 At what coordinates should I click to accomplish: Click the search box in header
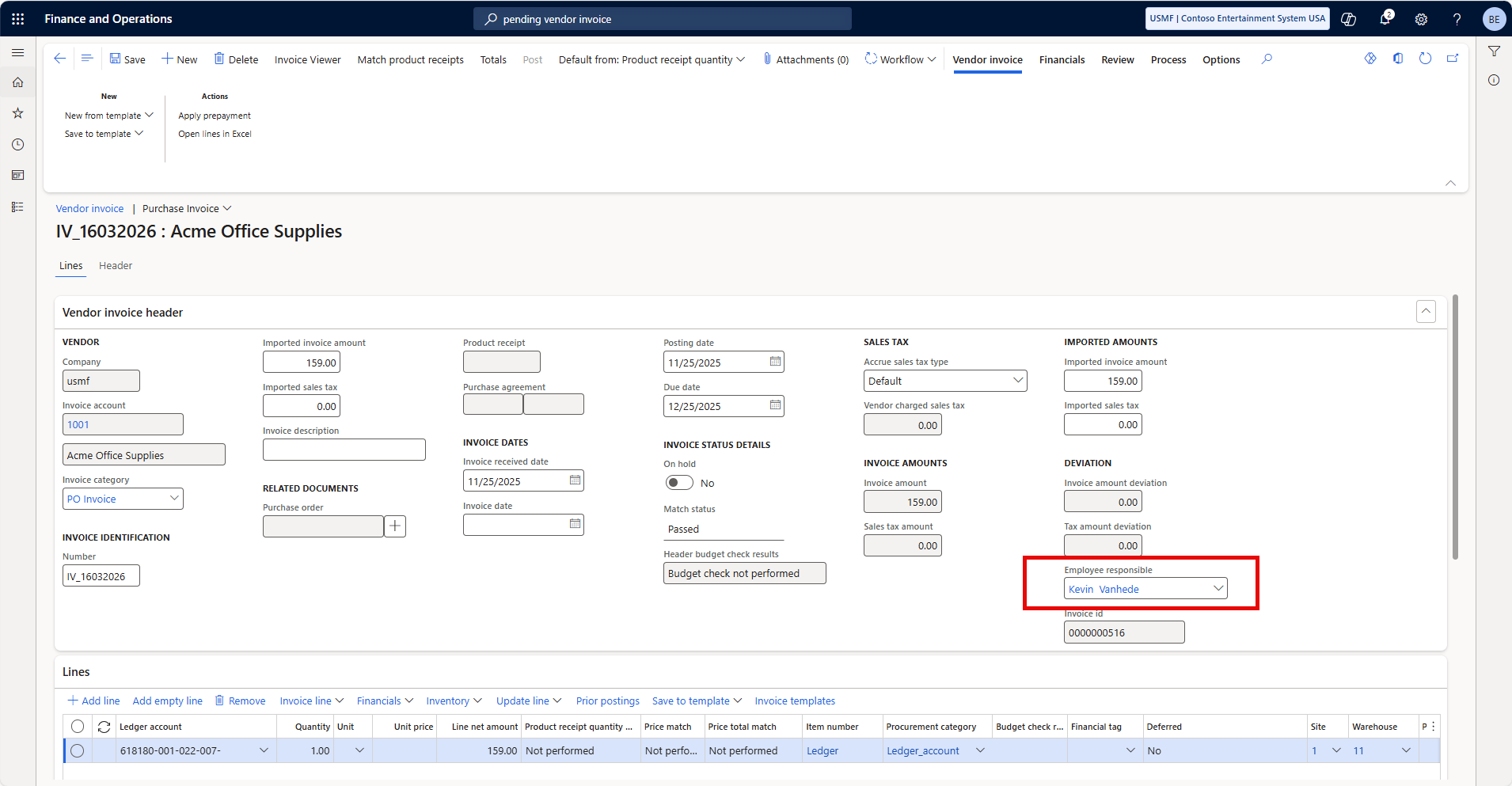tap(663, 19)
